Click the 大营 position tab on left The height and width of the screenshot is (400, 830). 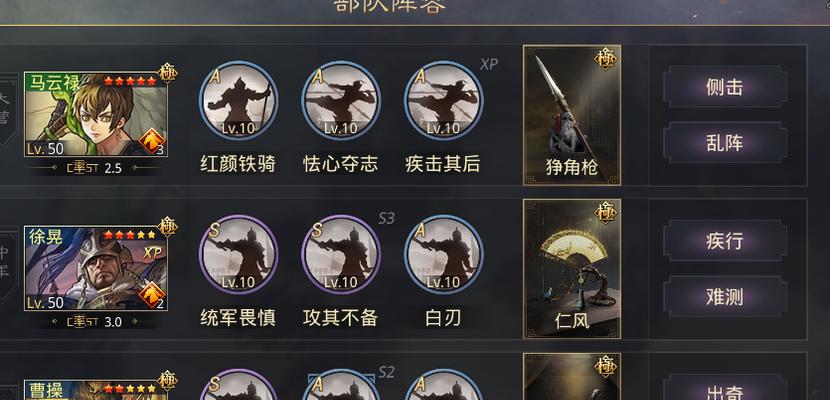5,108
